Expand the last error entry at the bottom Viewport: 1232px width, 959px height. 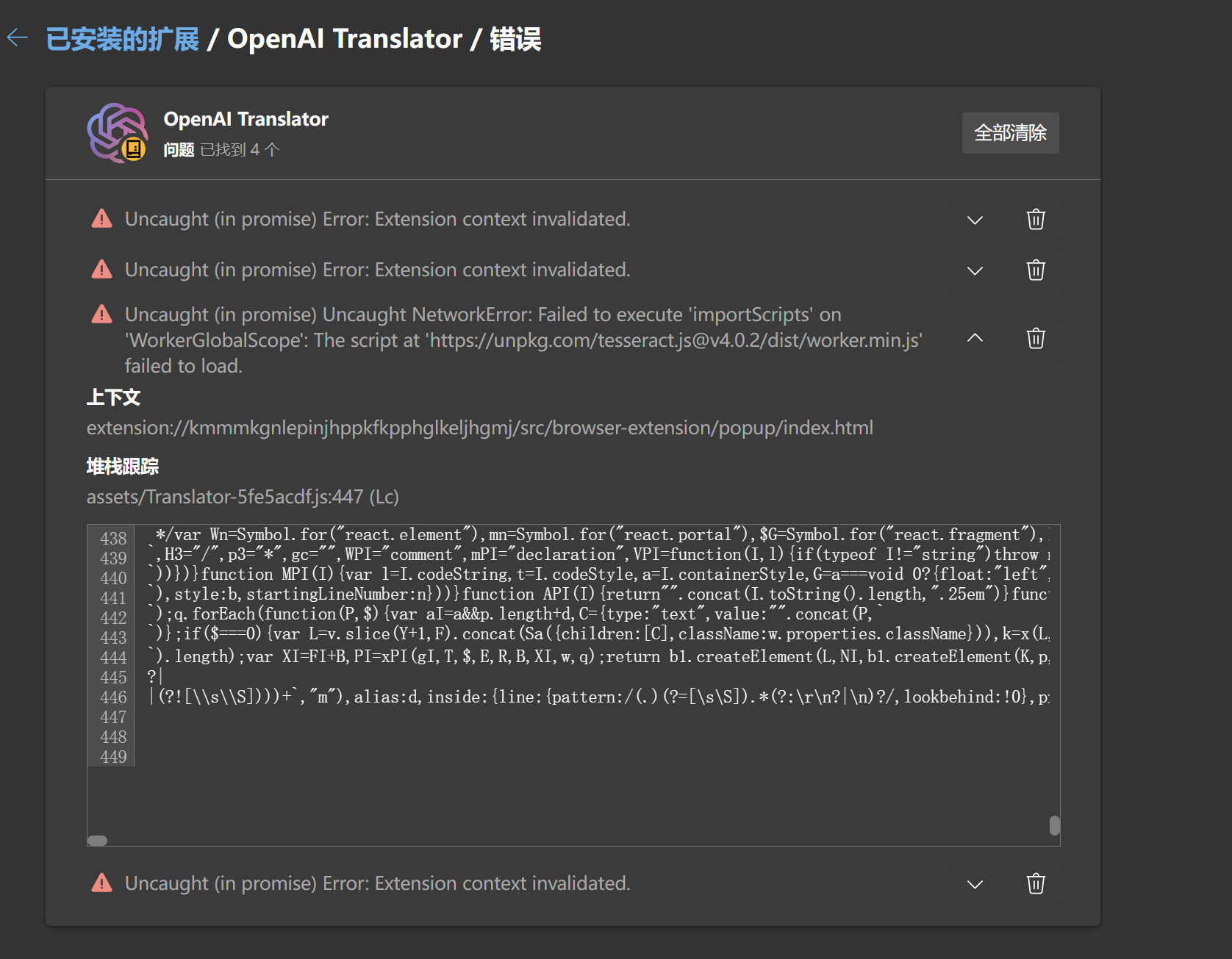975,884
